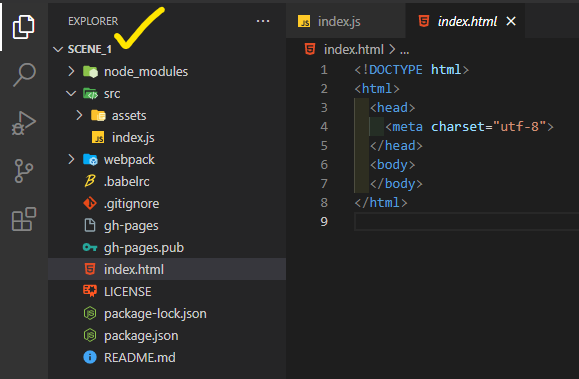The width and height of the screenshot is (579, 379).
Task: Collapse the SCENE_1 root folder
Action: pos(58,49)
